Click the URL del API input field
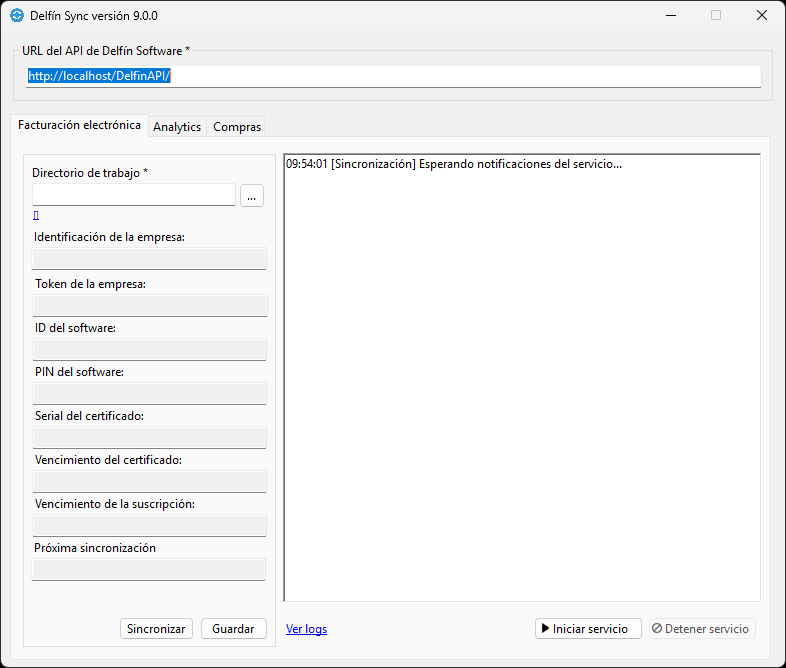786x668 pixels. tap(393, 76)
